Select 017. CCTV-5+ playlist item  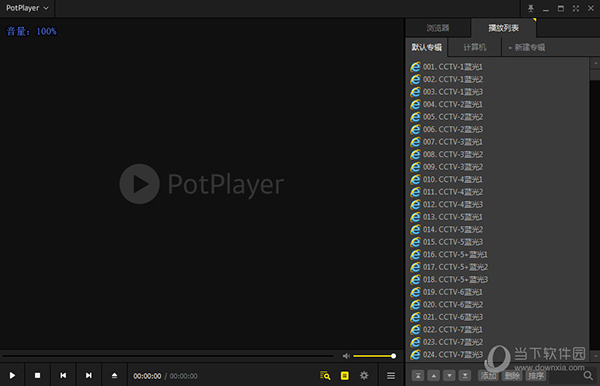pos(497,267)
